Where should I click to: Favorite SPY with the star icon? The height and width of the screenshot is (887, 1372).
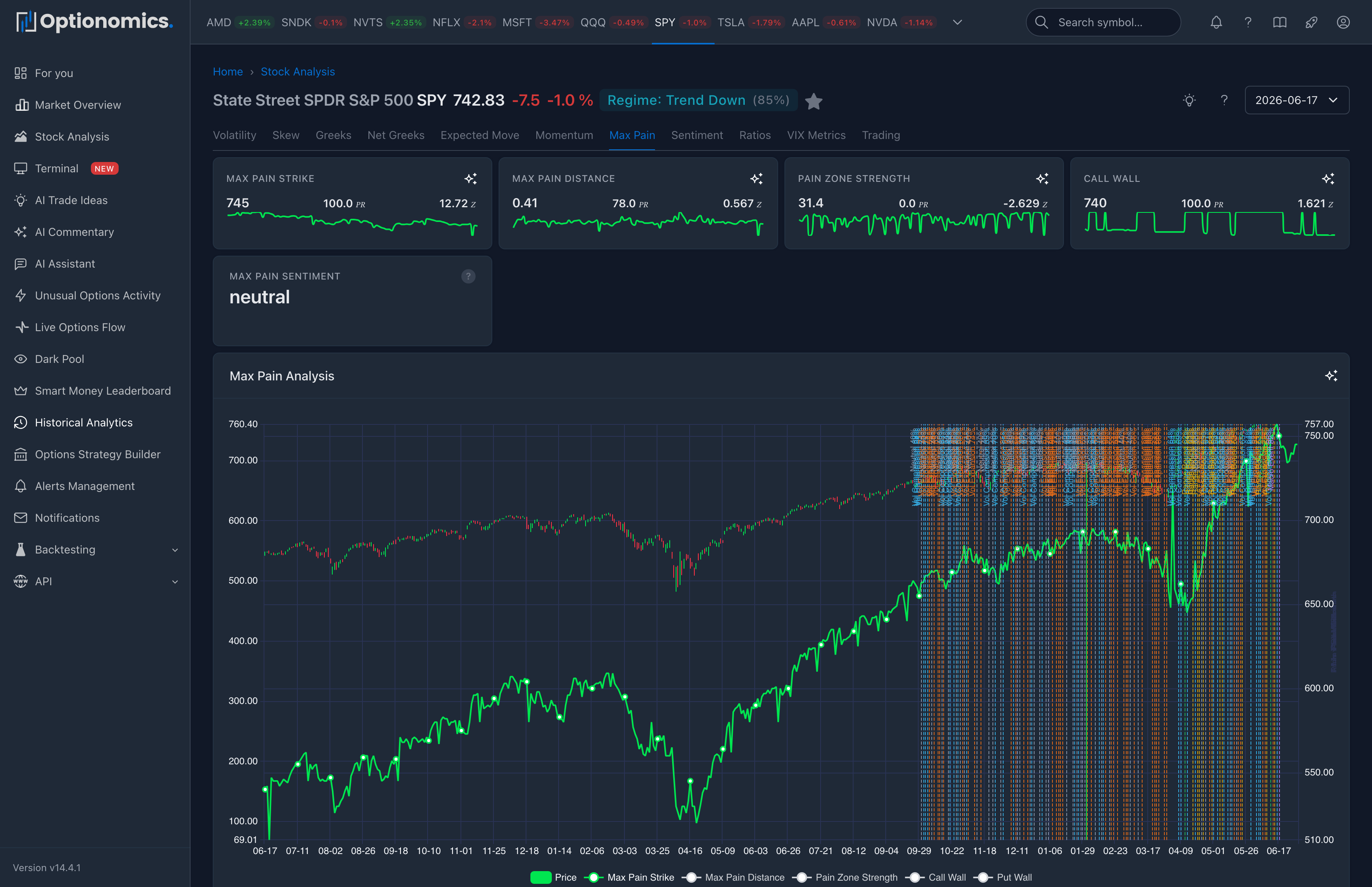click(x=813, y=101)
